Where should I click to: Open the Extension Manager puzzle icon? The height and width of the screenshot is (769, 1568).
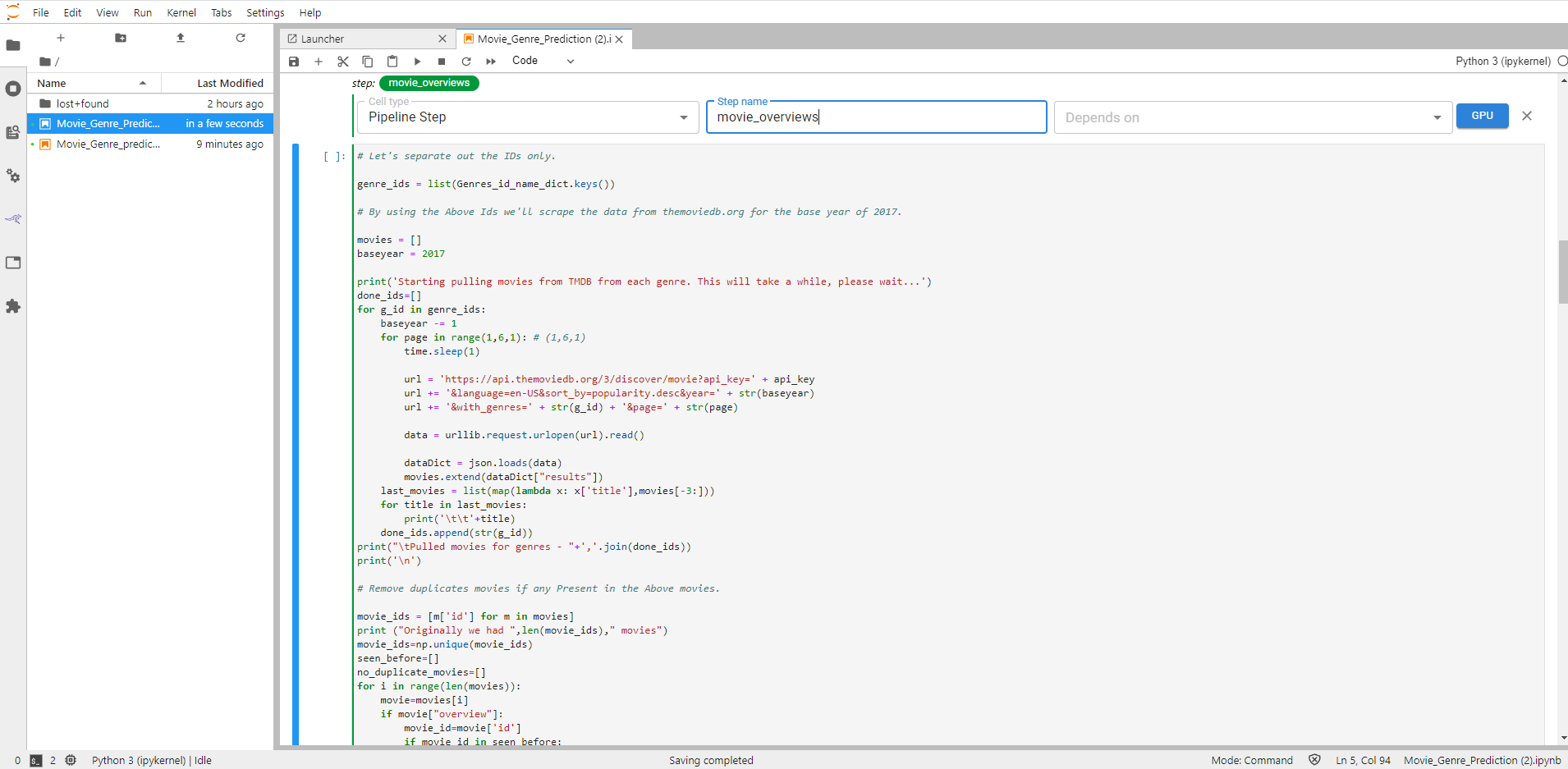coord(13,306)
